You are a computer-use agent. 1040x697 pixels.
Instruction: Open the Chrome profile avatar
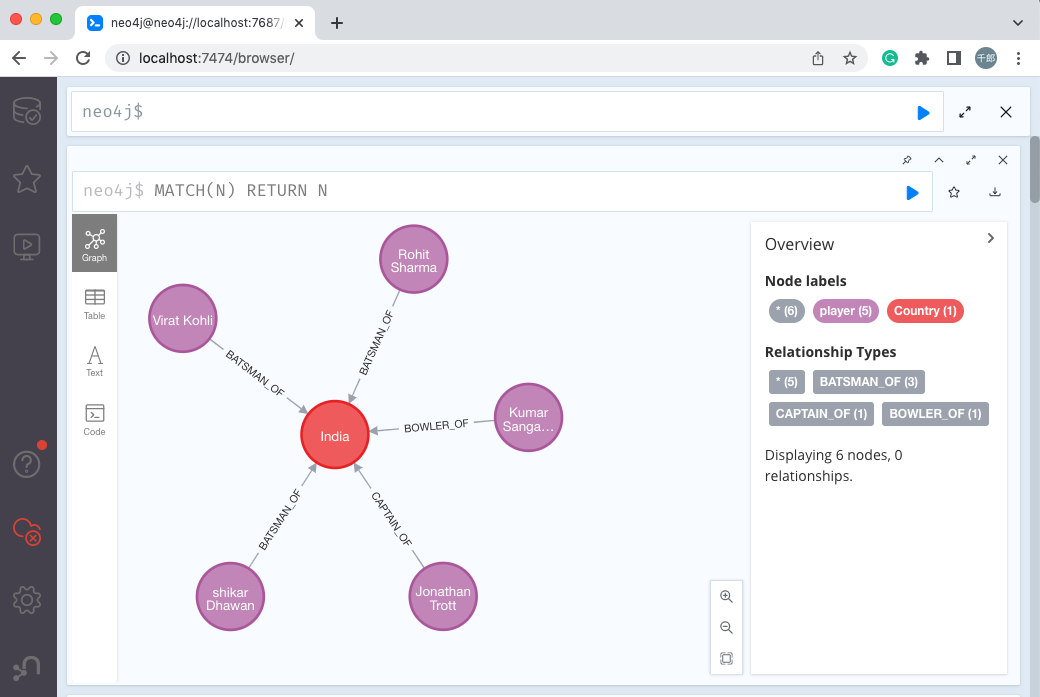coord(986,58)
